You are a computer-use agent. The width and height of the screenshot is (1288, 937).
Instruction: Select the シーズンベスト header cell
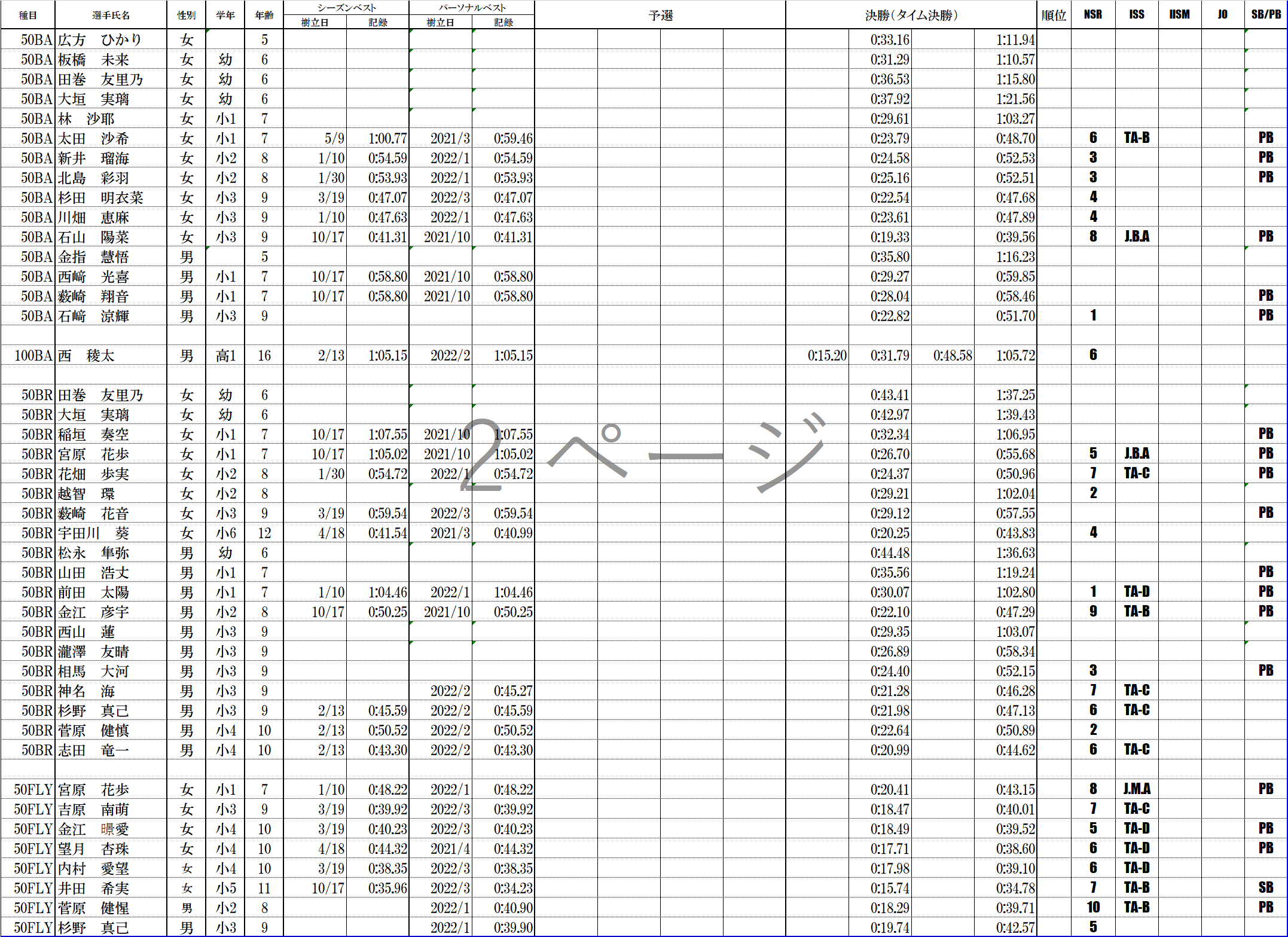pyautogui.click(x=346, y=8)
